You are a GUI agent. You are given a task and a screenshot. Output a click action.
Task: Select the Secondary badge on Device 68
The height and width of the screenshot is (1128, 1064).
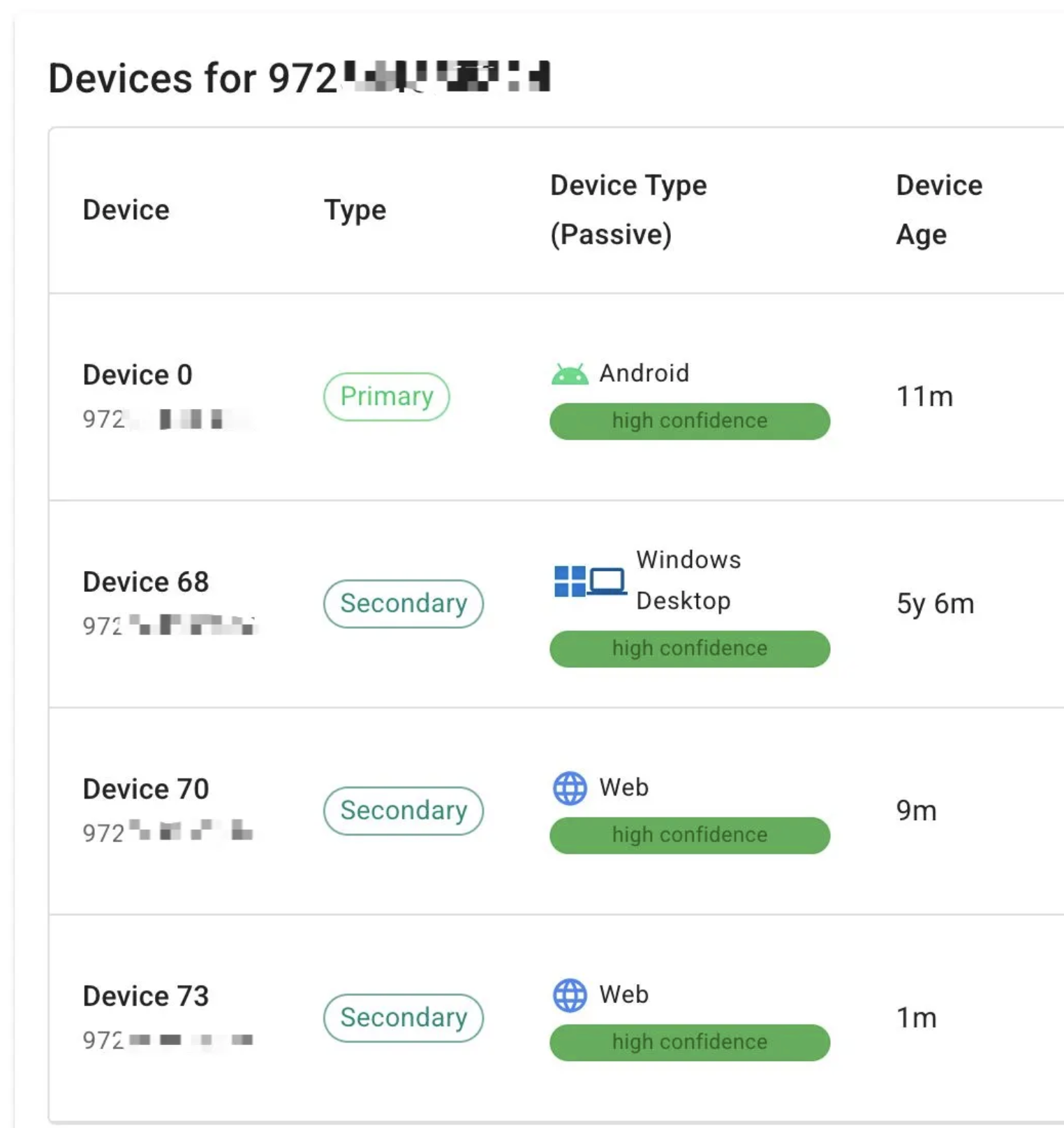(404, 604)
